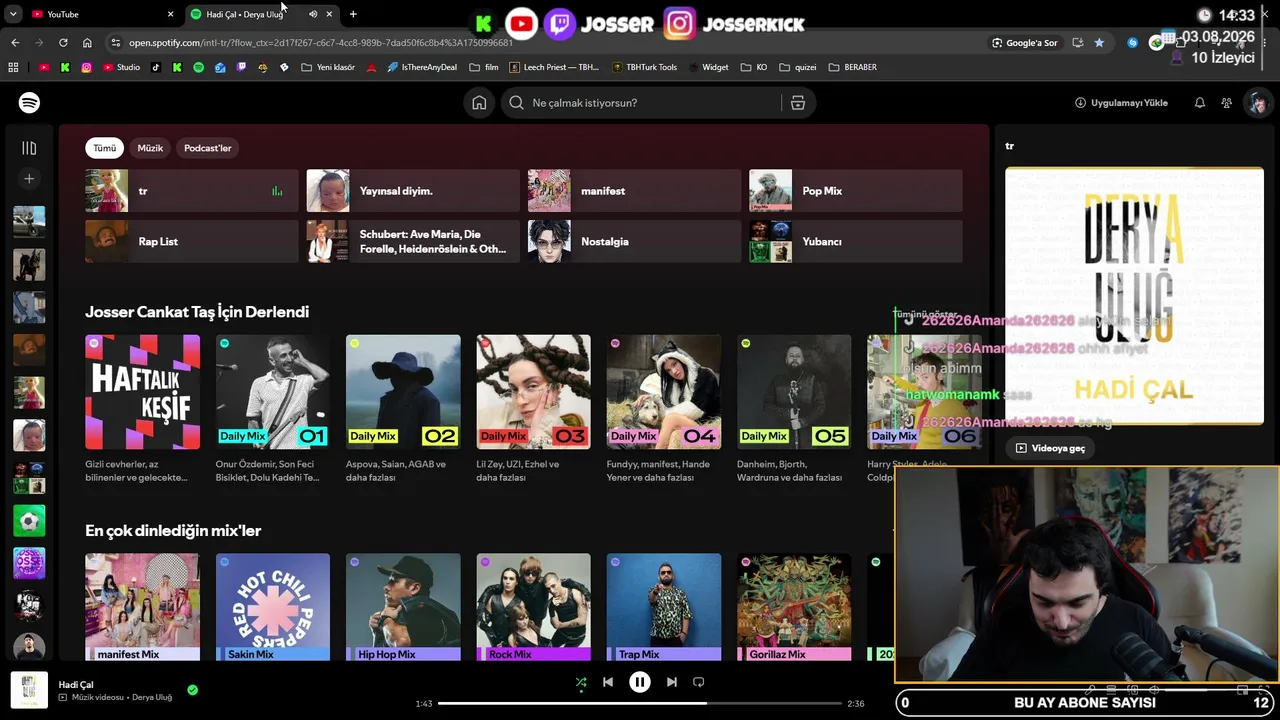Open the Rock Mix cover
The image size is (1280, 720).
coord(534,607)
